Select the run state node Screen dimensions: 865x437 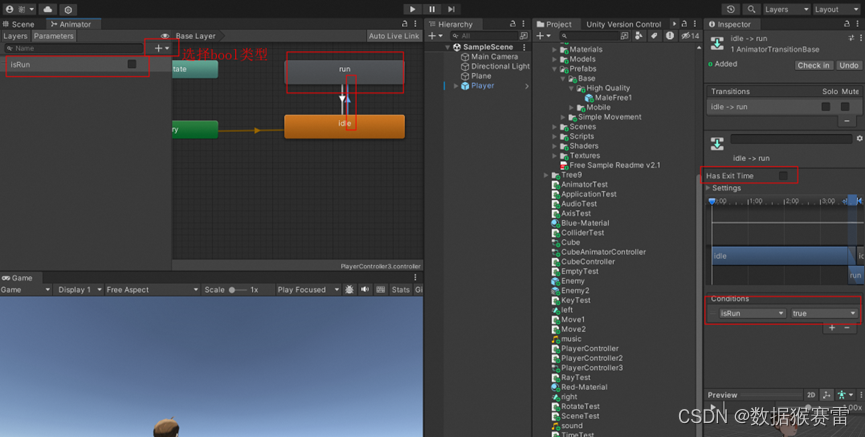[x=344, y=72]
